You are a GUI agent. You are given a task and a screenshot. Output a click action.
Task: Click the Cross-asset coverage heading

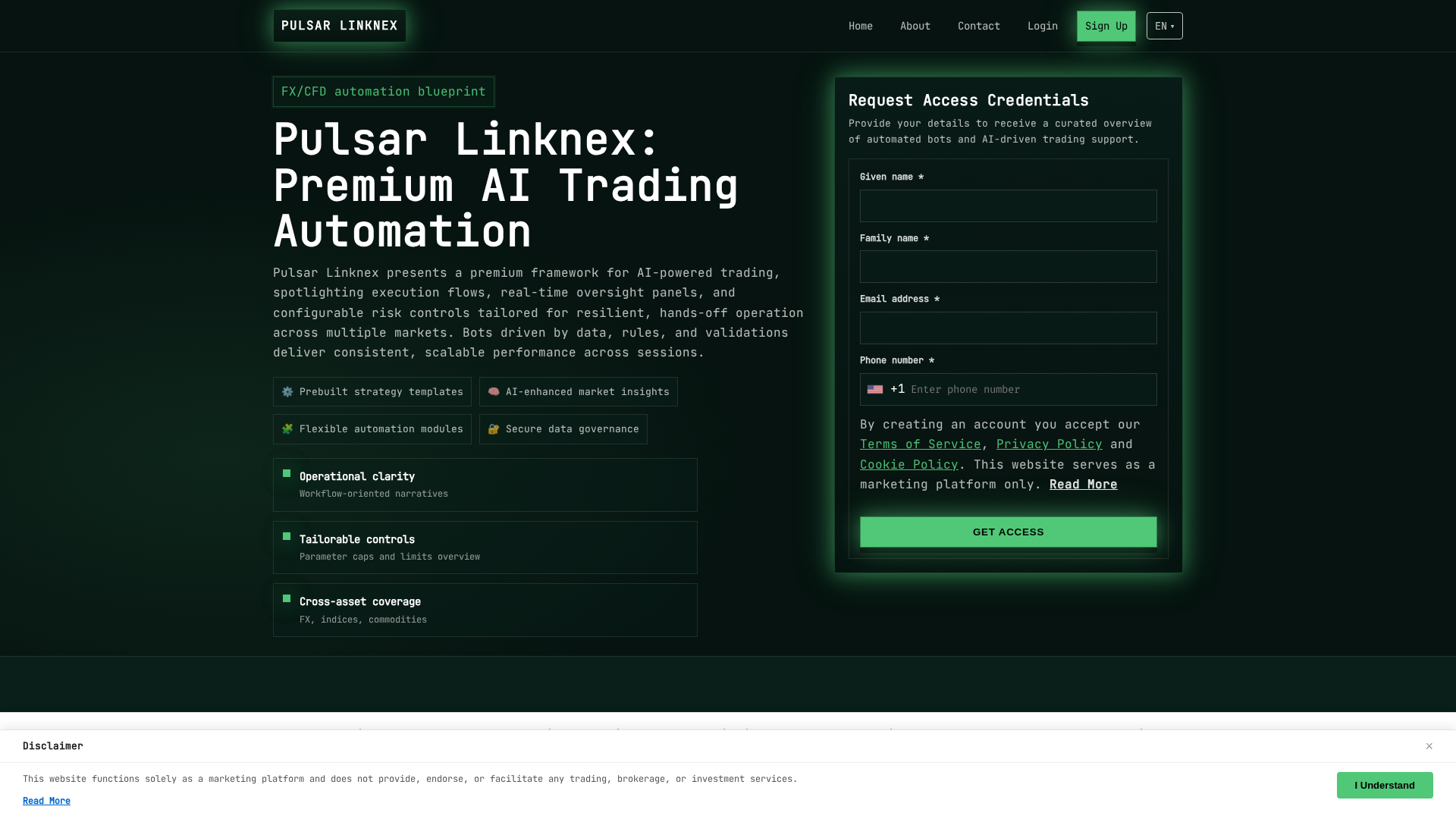pyautogui.click(x=360, y=601)
